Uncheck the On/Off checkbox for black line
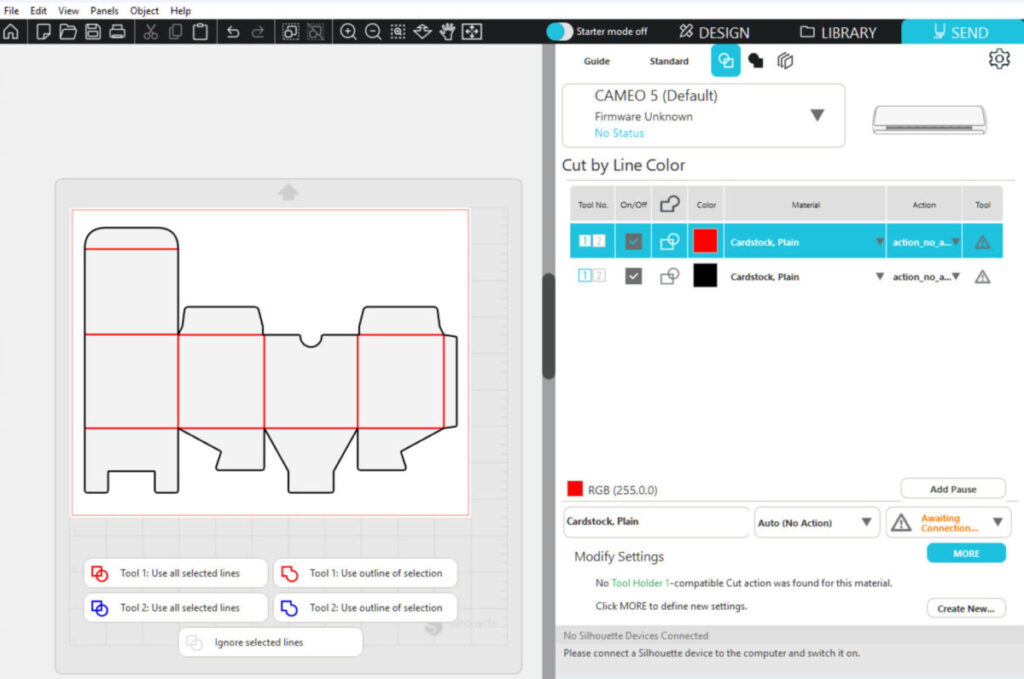 [x=634, y=276]
